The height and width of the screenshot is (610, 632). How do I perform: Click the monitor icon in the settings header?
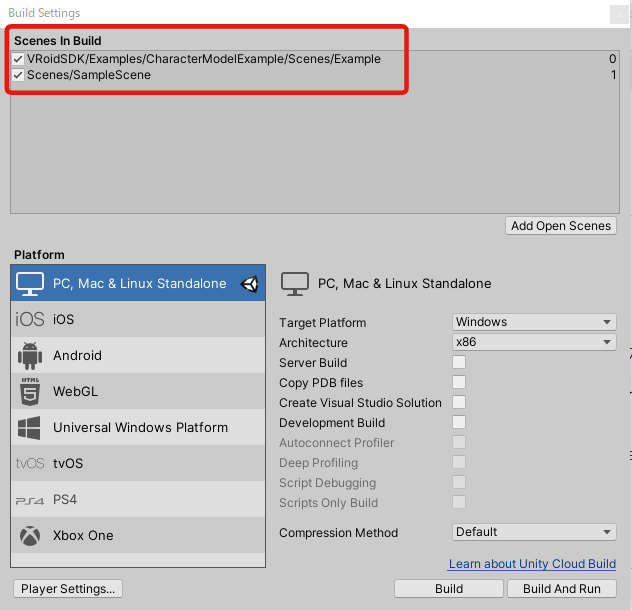coord(295,284)
